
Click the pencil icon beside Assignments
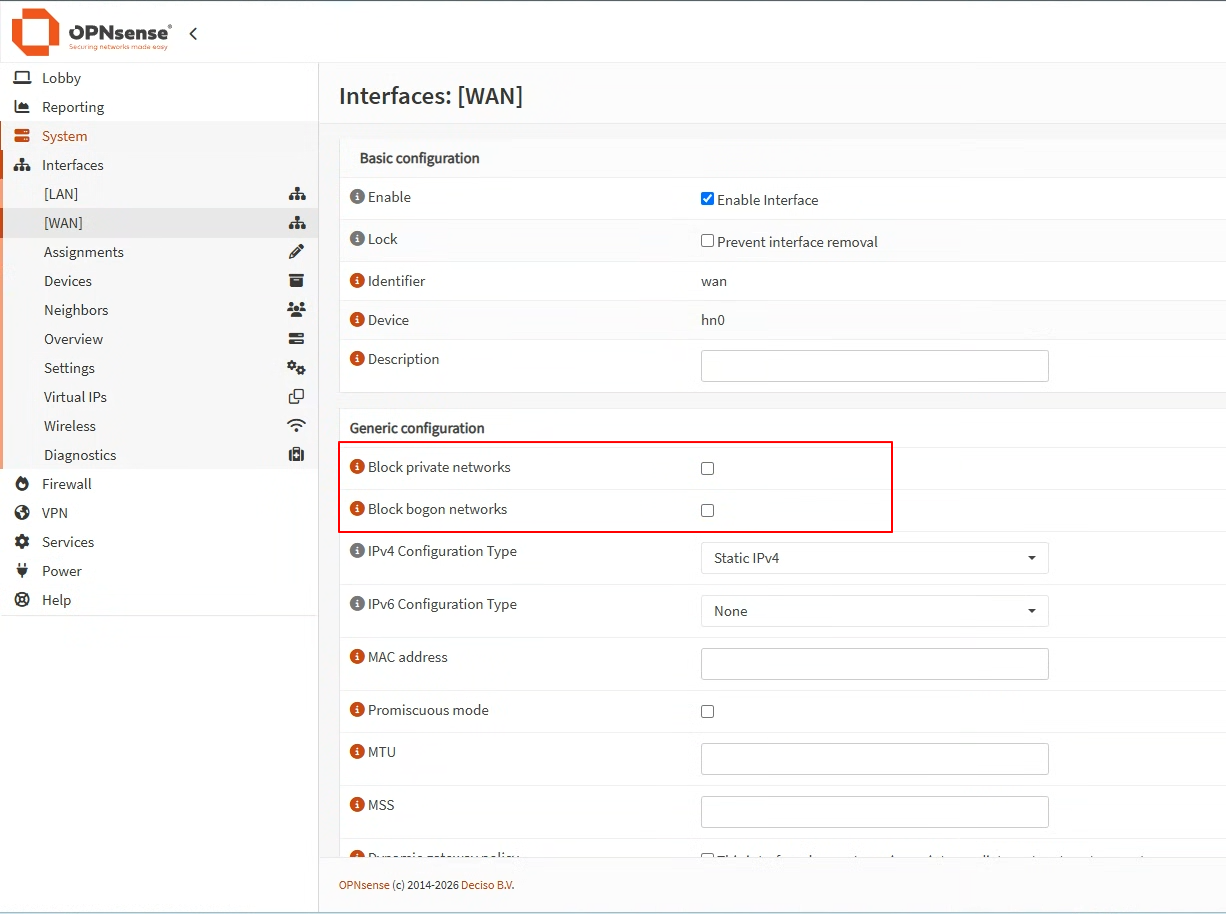(x=296, y=252)
